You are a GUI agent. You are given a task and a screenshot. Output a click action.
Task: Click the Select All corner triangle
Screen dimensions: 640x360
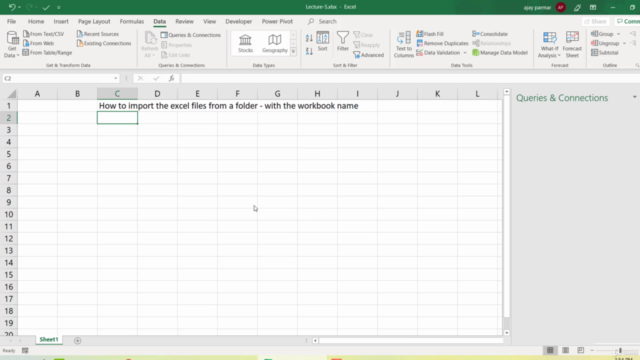pos(11,94)
